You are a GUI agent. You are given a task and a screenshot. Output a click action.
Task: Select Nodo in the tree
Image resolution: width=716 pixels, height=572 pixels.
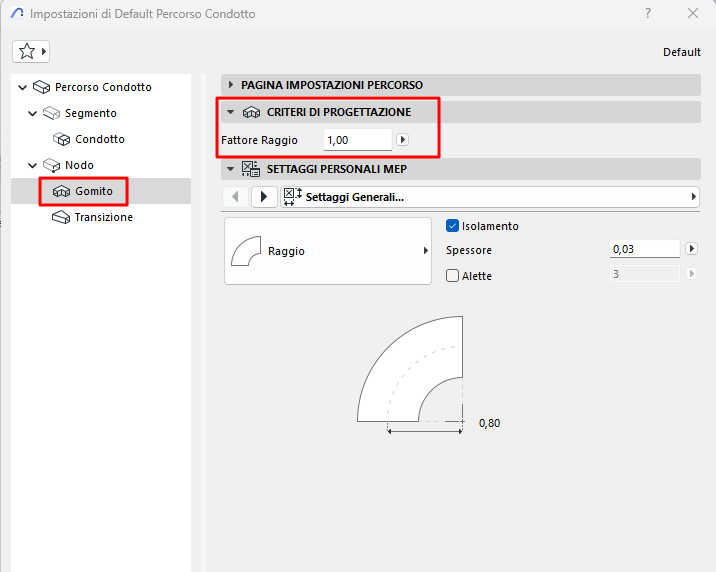[x=79, y=165]
